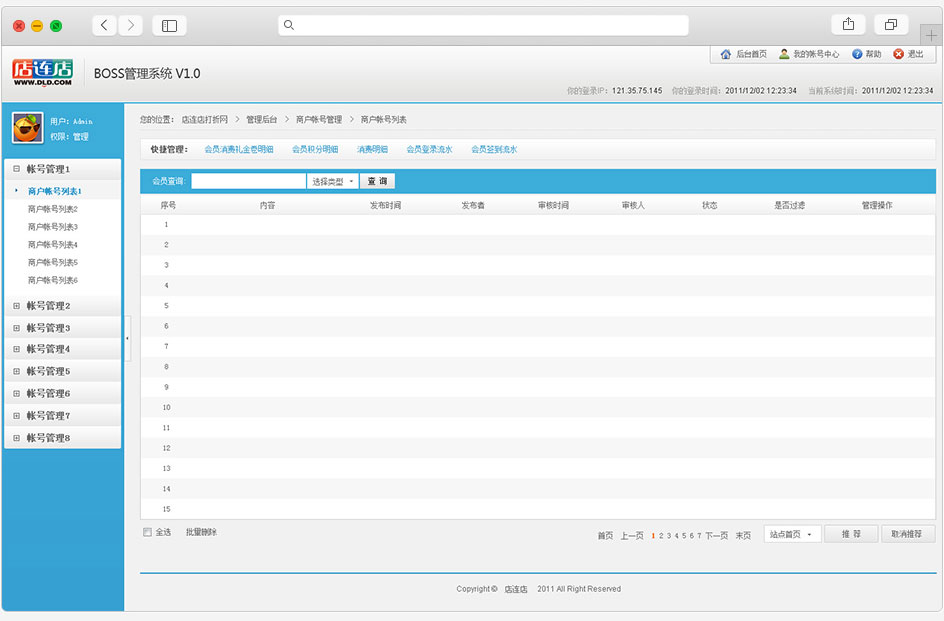
Task: Click the browser share icon
Action: click(848, 25)
